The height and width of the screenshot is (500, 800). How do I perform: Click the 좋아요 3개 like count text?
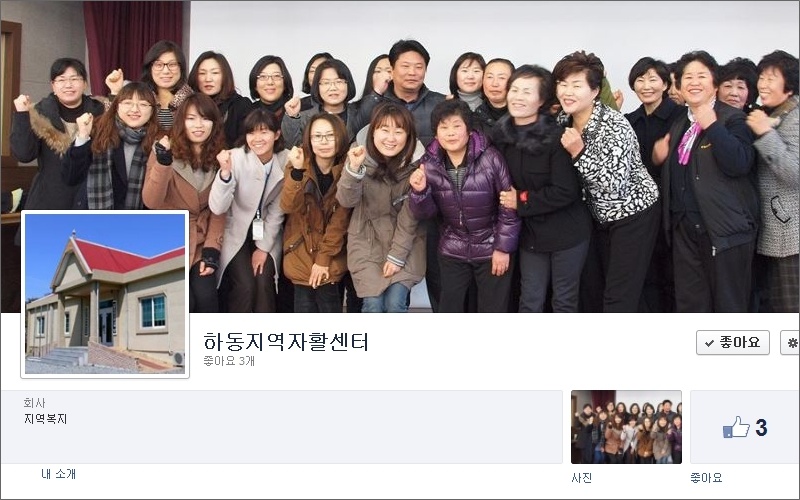click(x=229, y=361)
